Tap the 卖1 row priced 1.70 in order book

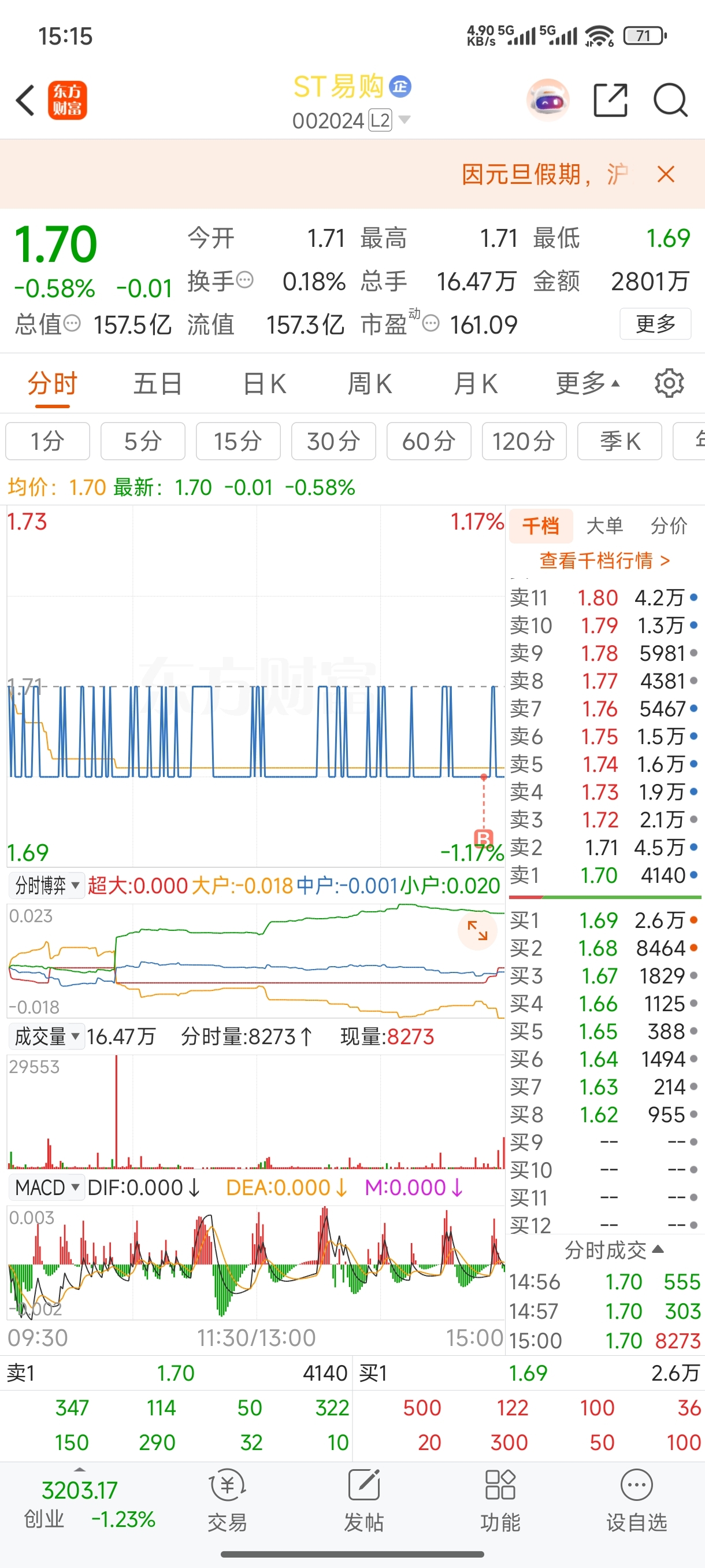(x=604, y=875)
